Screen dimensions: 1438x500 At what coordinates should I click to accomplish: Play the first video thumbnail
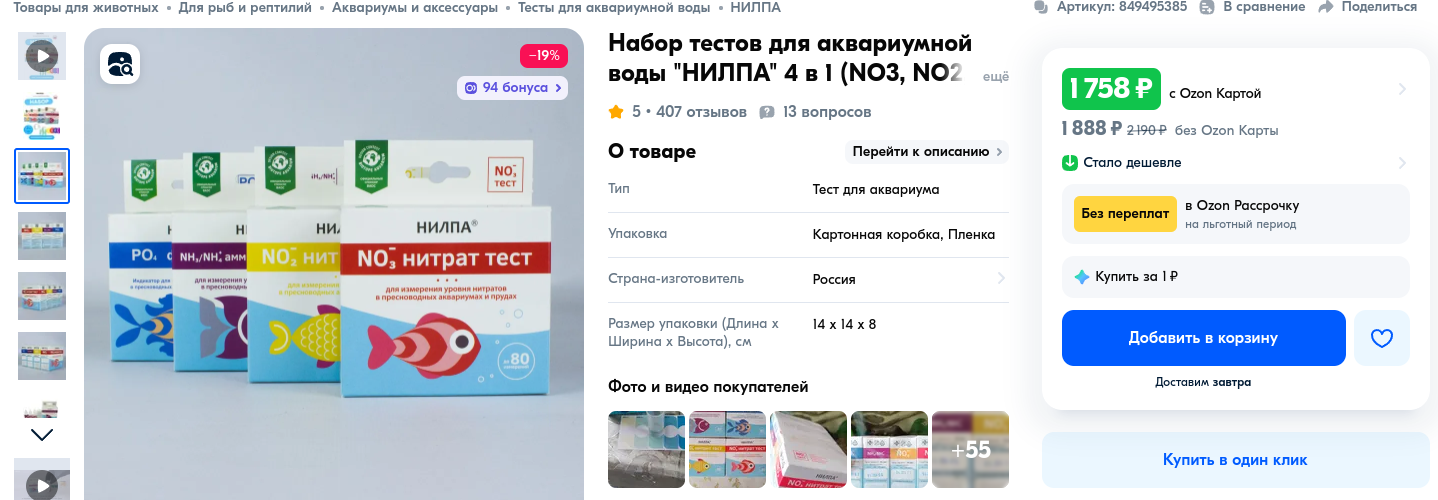pos(42,55)
